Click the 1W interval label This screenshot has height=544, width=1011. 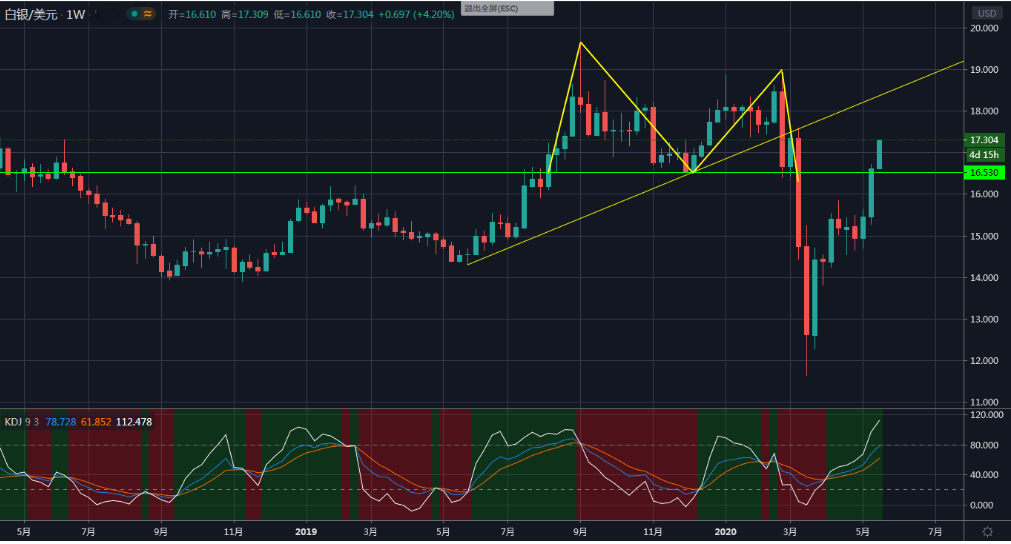(75, 14)
